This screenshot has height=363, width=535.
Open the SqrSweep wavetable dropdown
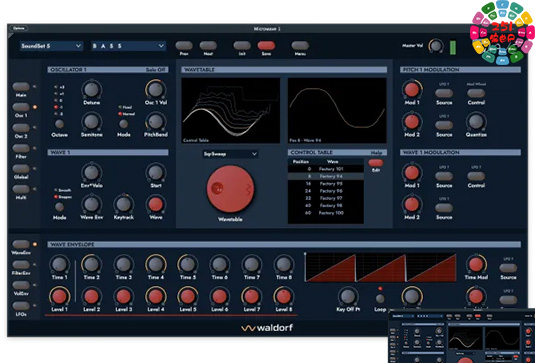tap(230, 154)
